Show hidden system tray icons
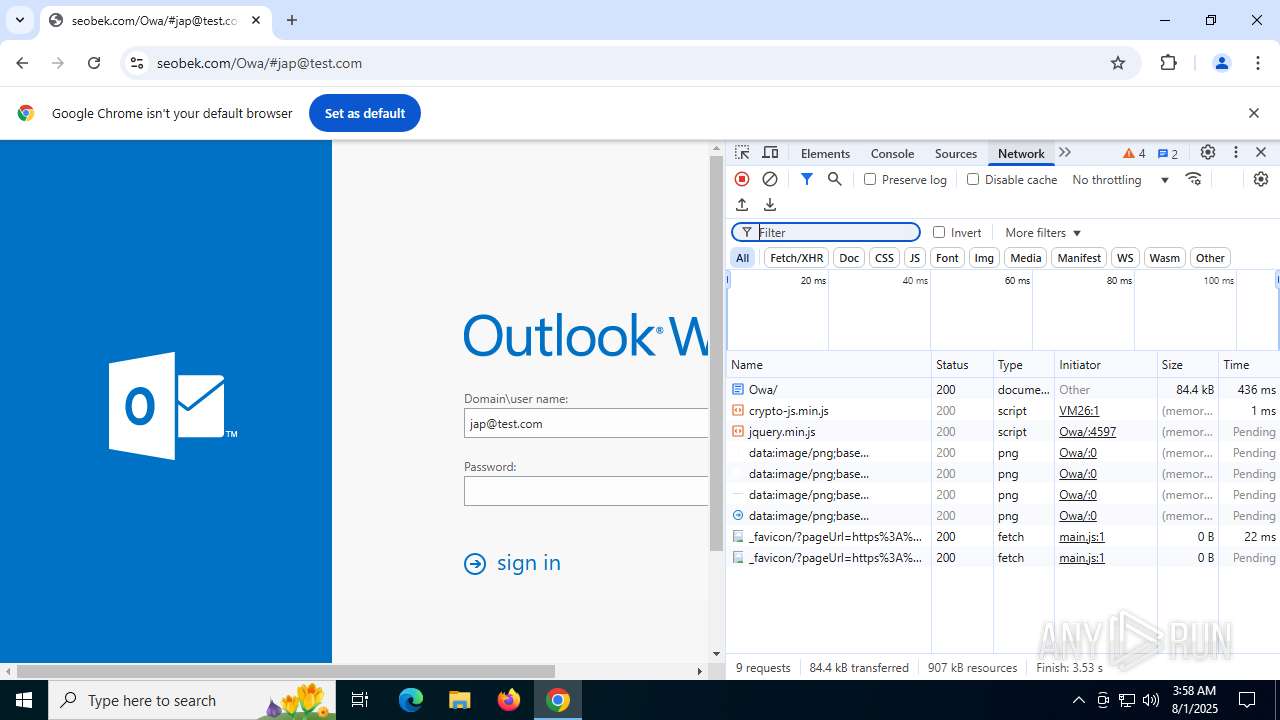 (x=1078, y=700)
